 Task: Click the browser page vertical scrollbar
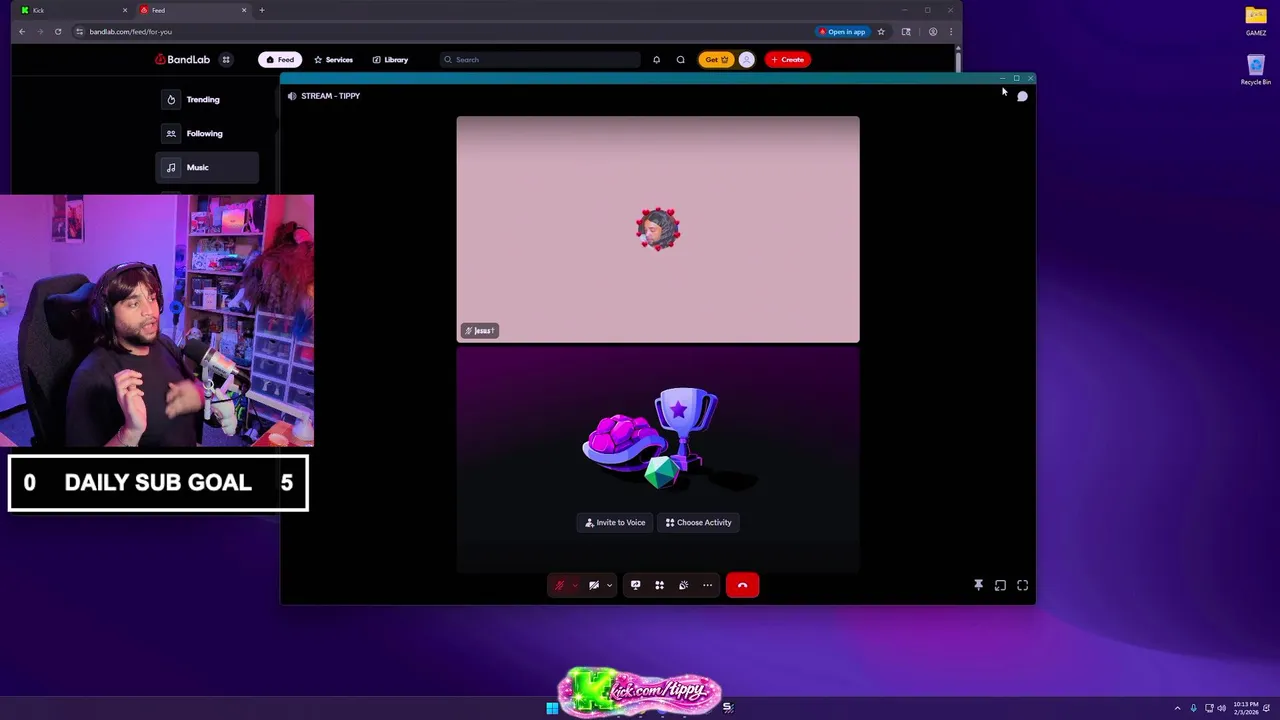[958, 60]
